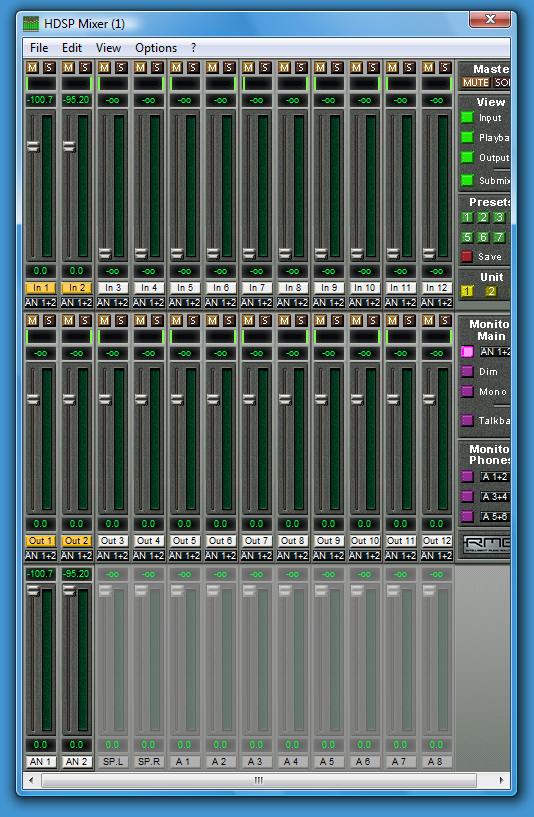Image resolution: width=534 pixels, height=817 pixels.
Task: Enable Mono on Monitor Main
Action: tap(467, 391)
